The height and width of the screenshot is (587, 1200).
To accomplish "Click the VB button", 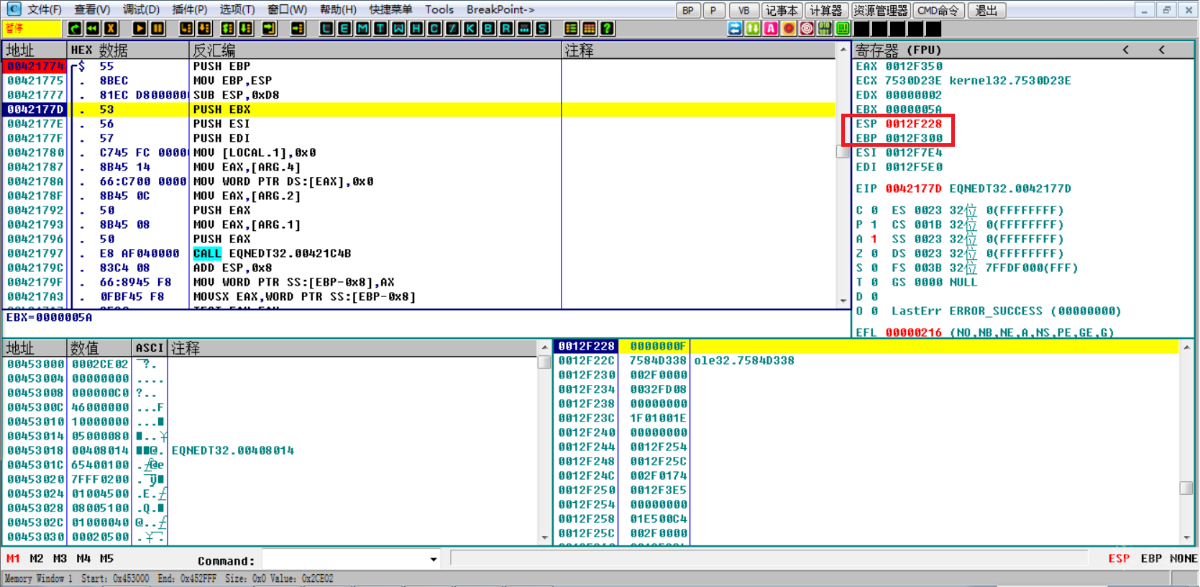I will [x=743, y=10].
